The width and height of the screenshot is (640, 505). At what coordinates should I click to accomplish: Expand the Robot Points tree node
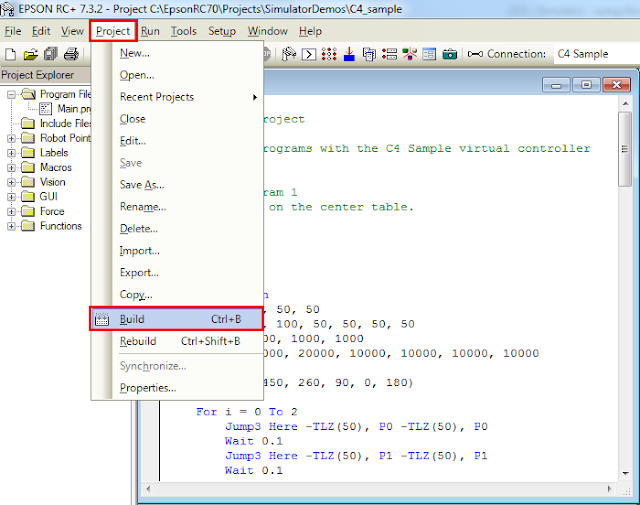(11, 138)
